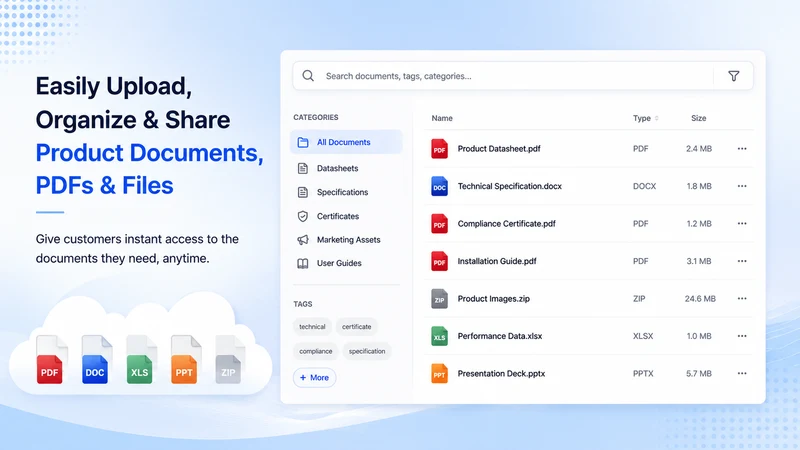This screenshot has height=450, width=800.
Task: Click the large XLS icon in cloud
Action: click(141, 360)
